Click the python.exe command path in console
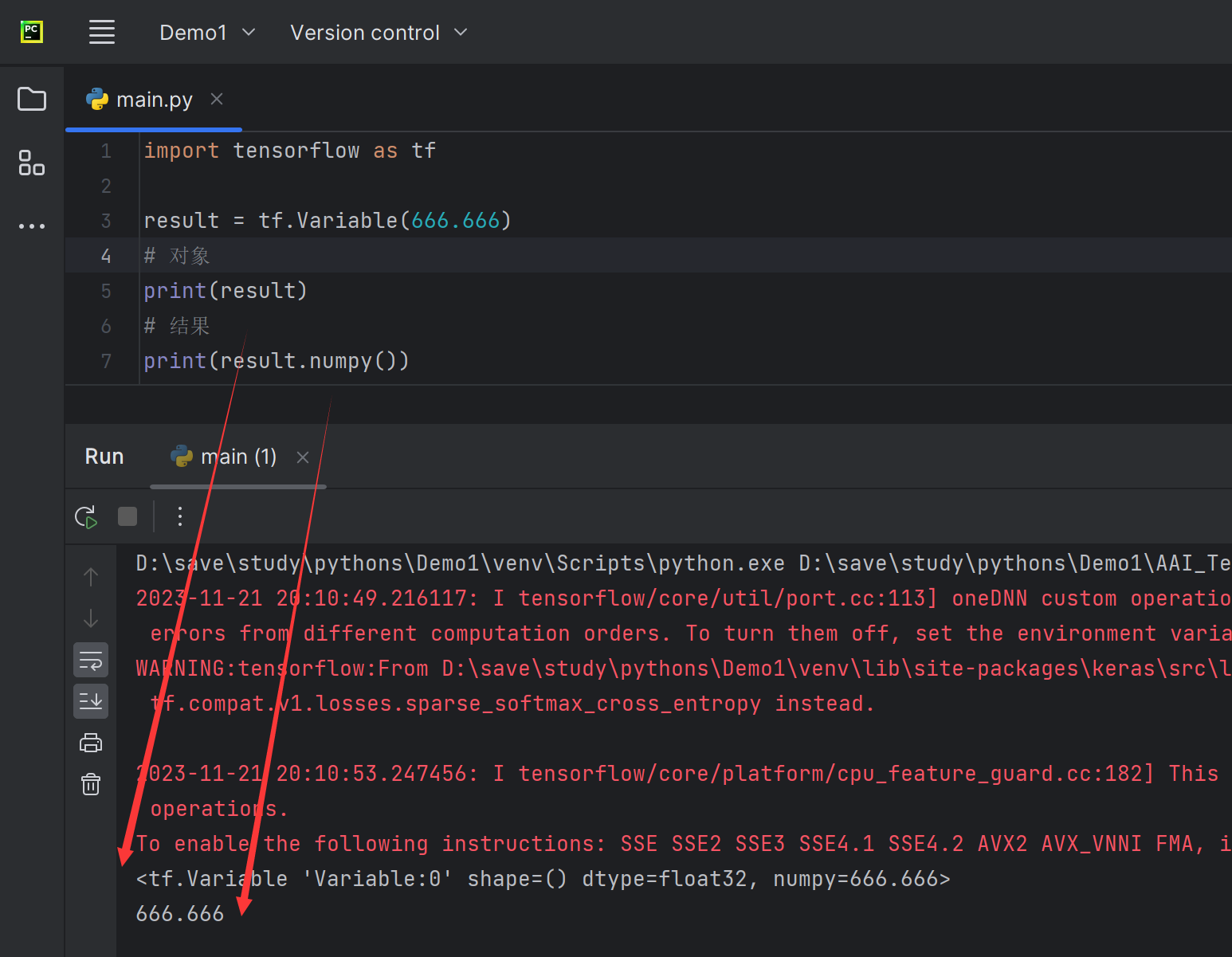Screen dimensions: 1232x957 tap(461, 563)
